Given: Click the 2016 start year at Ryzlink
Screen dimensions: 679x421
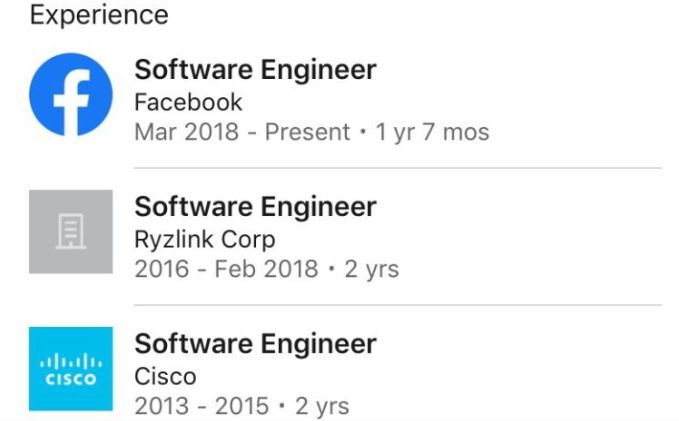Looking at the screenshot, I should [x=162, y=269].
